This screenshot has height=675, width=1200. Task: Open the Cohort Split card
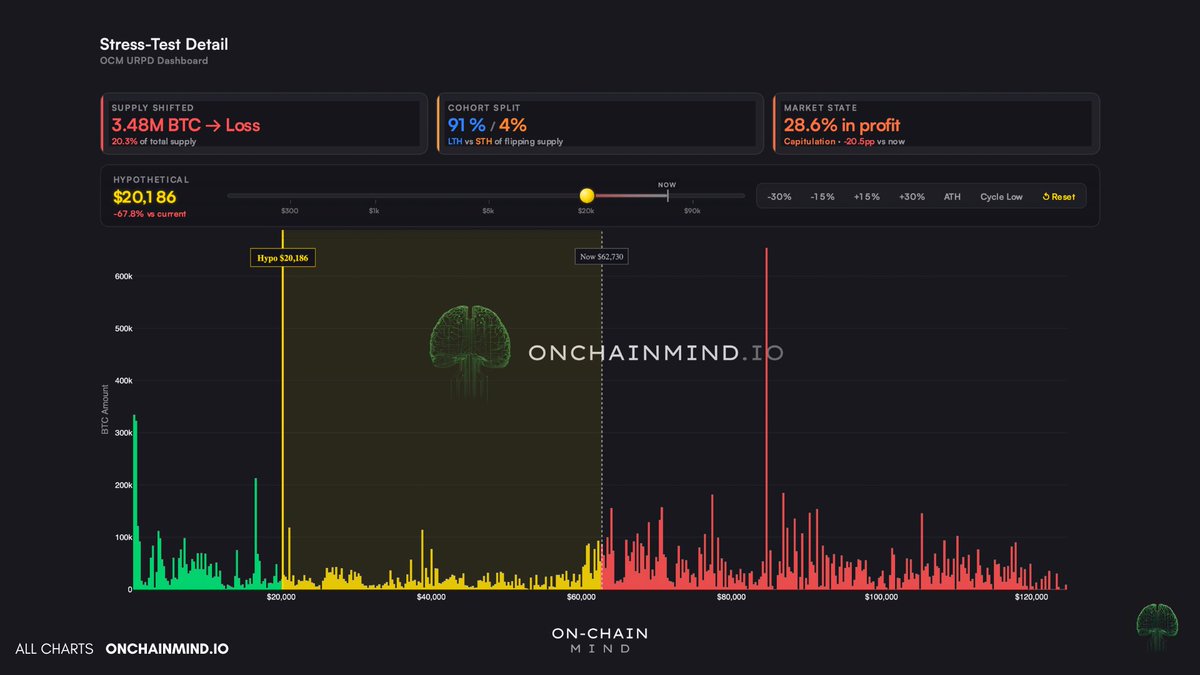600,123
